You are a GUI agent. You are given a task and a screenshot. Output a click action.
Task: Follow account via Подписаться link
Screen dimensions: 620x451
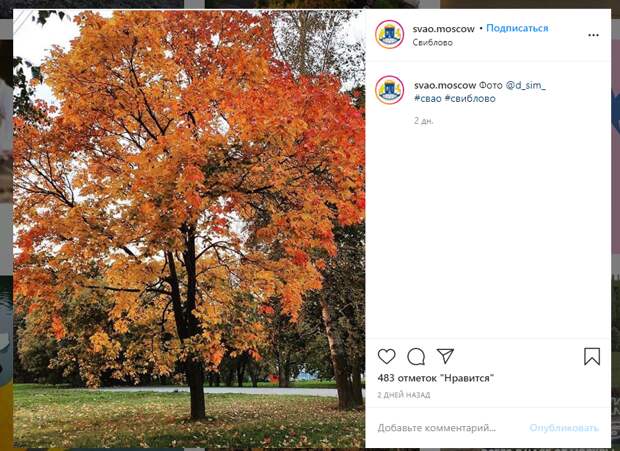[x=517, y=28]
